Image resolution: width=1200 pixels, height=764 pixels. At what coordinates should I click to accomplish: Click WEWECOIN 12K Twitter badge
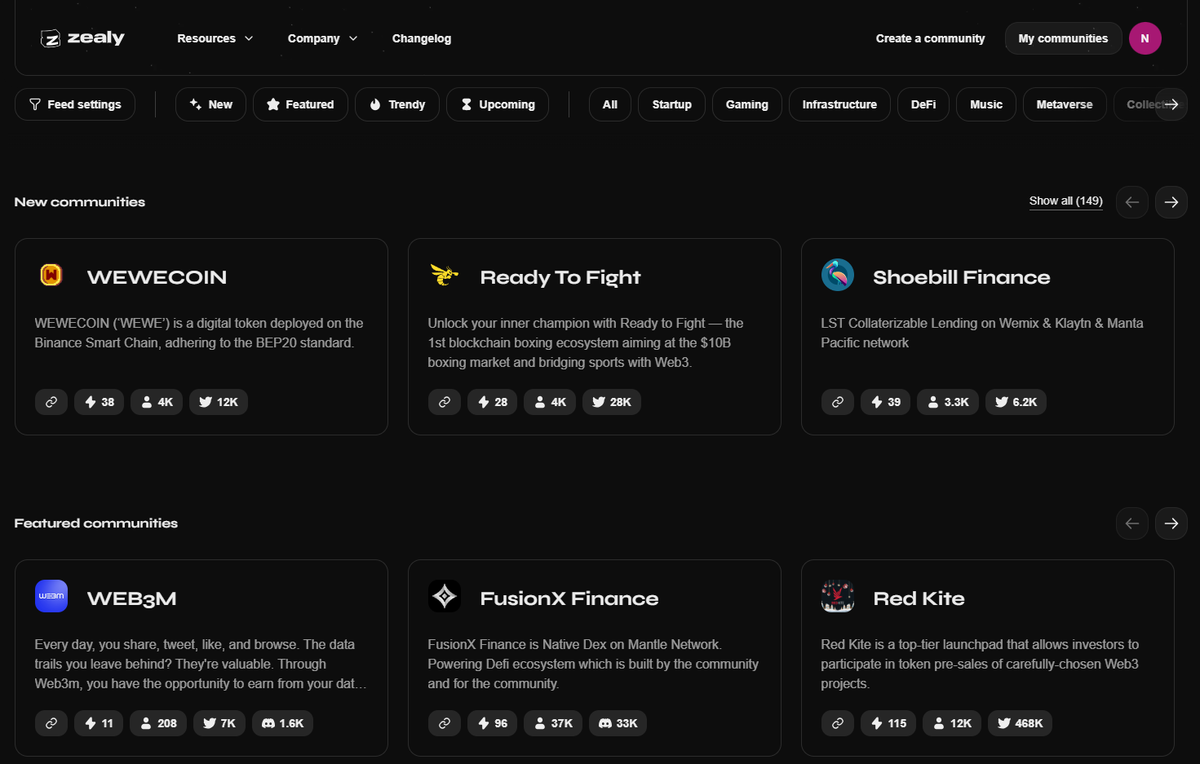(x=218, y=402)
